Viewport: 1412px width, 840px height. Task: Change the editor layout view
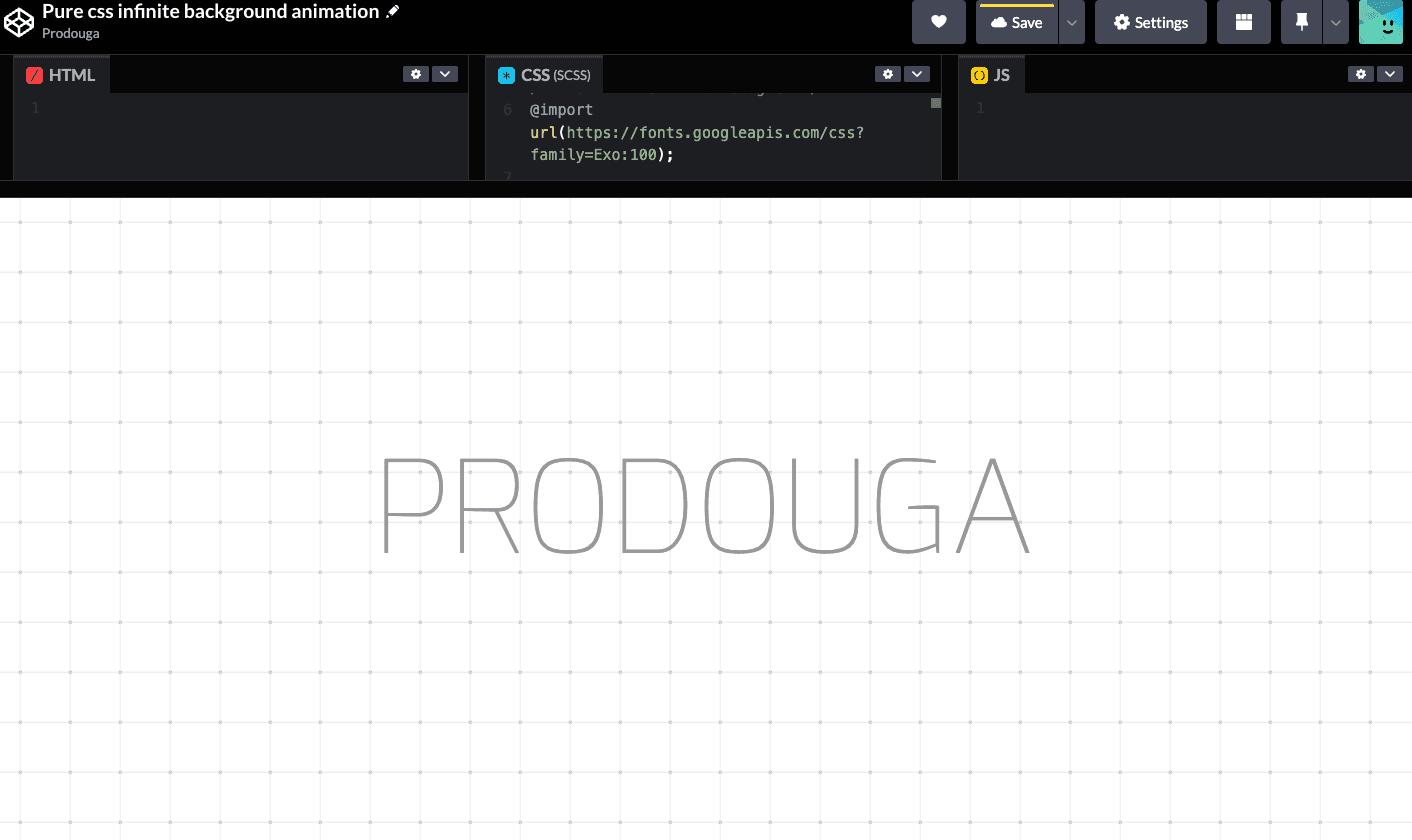click(1244, 22)
